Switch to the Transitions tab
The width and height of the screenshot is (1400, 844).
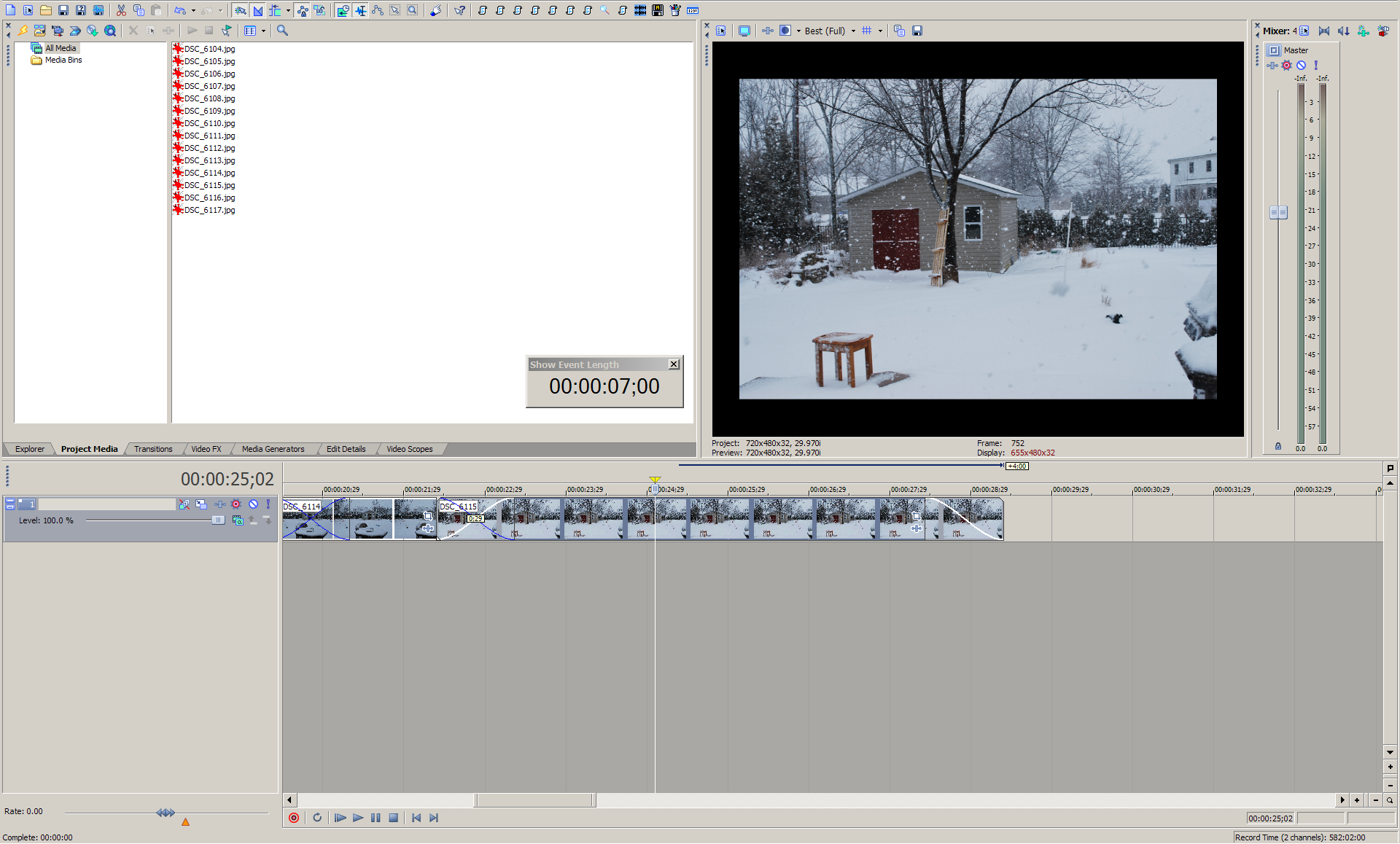coord(153,449)
